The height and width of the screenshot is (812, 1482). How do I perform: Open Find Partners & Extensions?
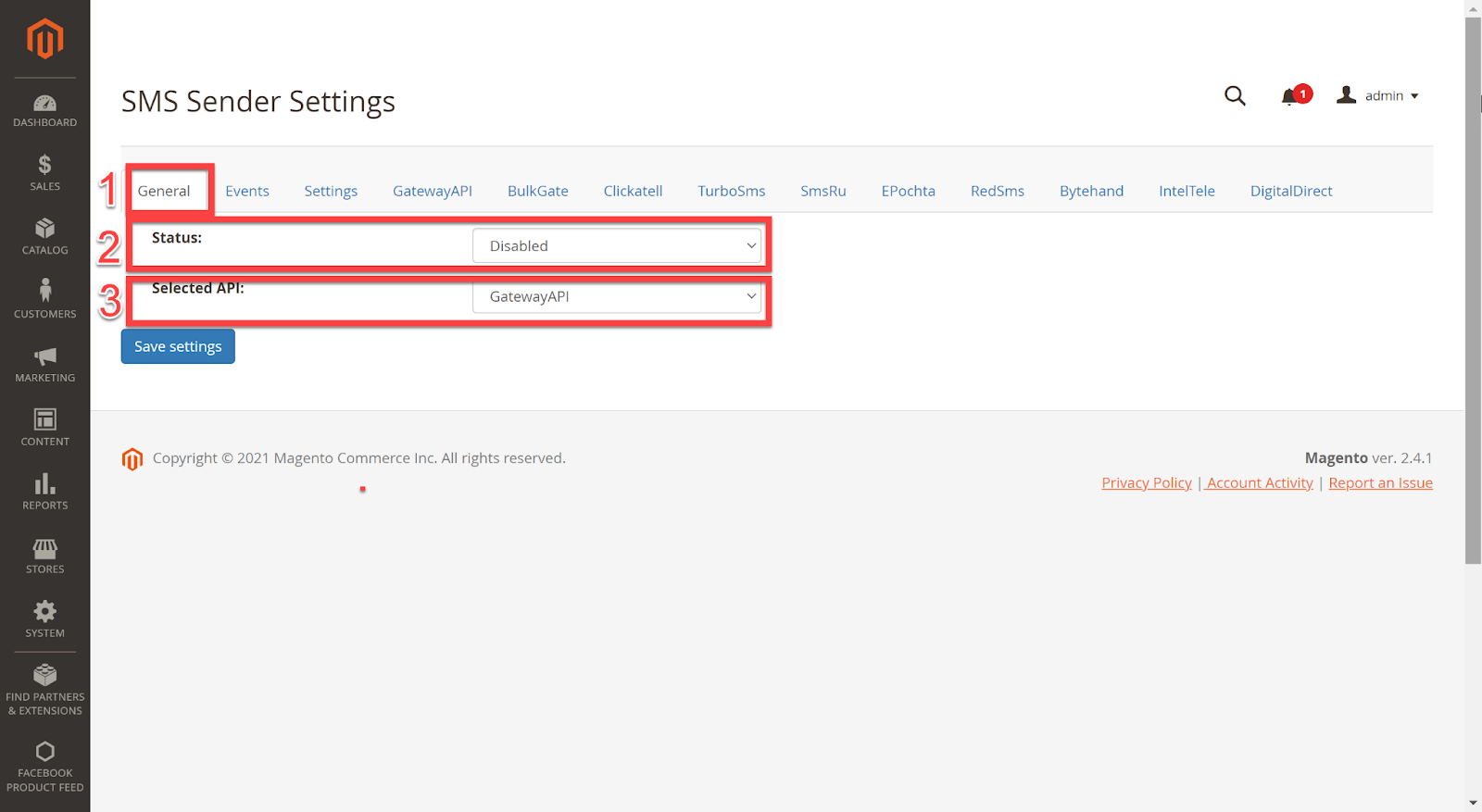pos(44,691)
